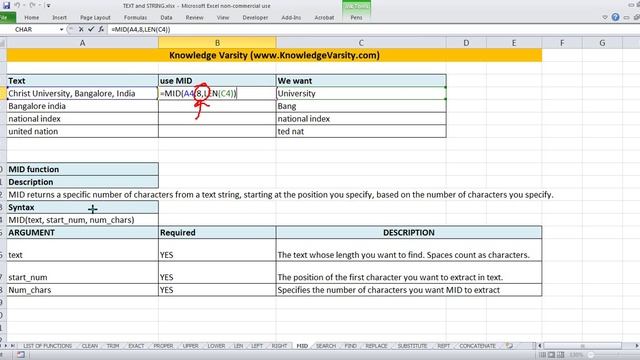Open the Acrobat ribbon tab

pos(324,18)
